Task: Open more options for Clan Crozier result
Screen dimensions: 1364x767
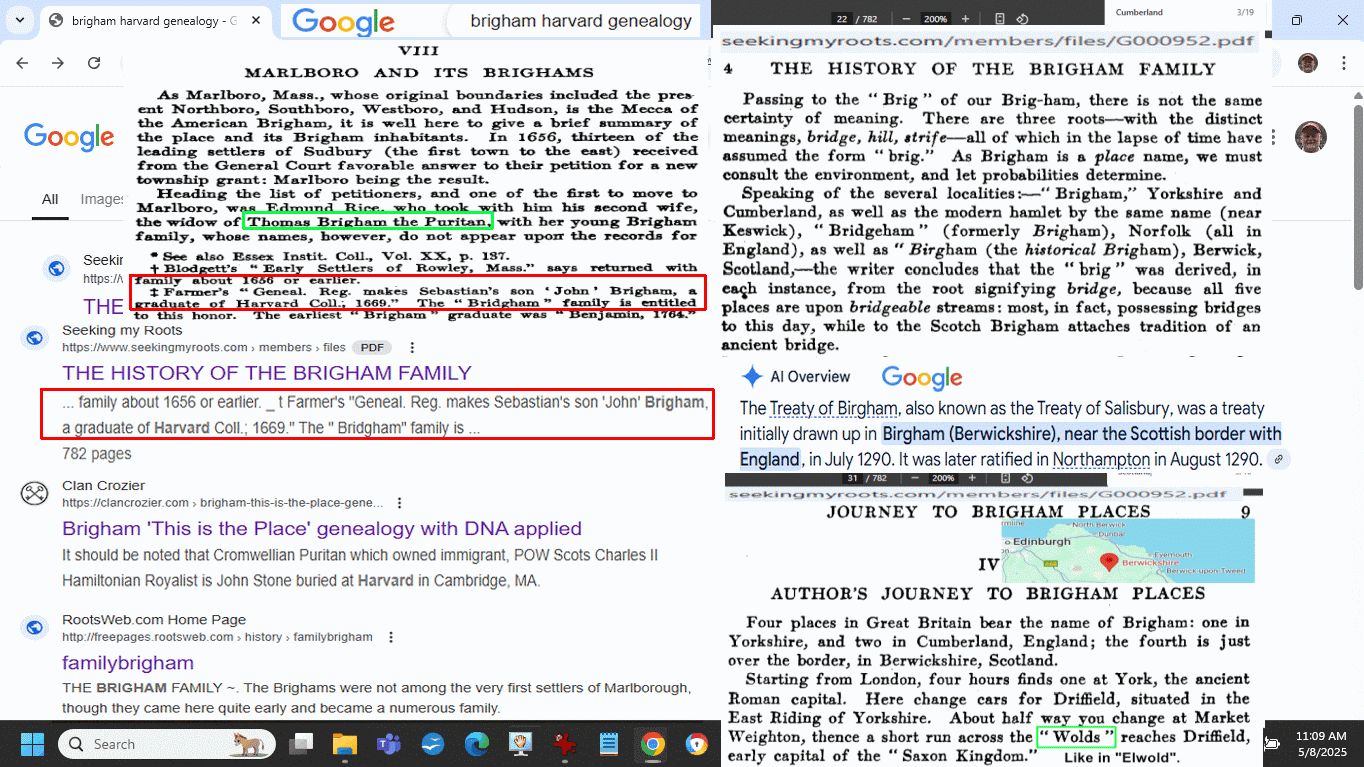Action: pyautogui.click(x=399, y=503)
